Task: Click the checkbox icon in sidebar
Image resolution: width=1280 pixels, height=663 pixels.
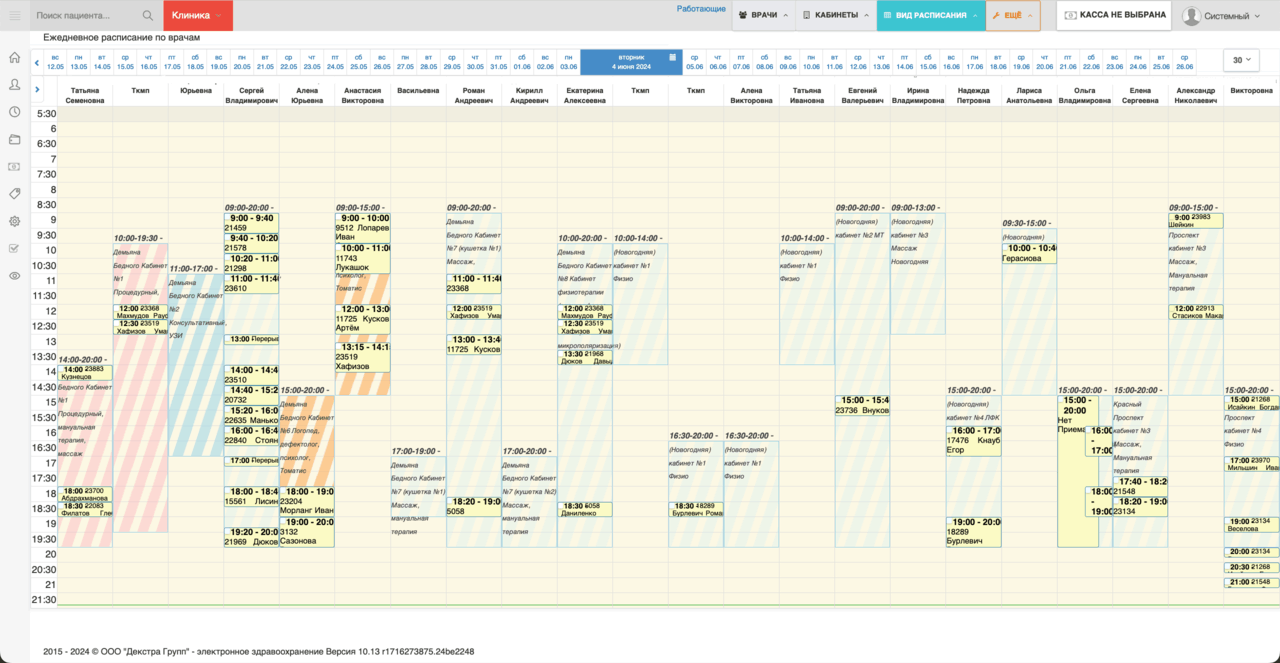Action: pyautogui.click(x=15, y=248)
